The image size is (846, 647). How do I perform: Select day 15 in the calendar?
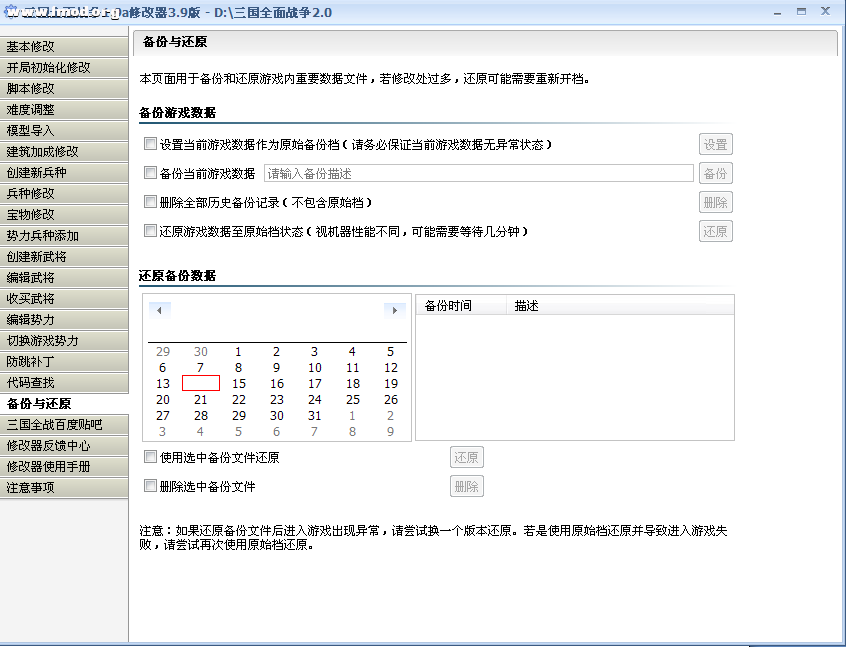[238, 383]
